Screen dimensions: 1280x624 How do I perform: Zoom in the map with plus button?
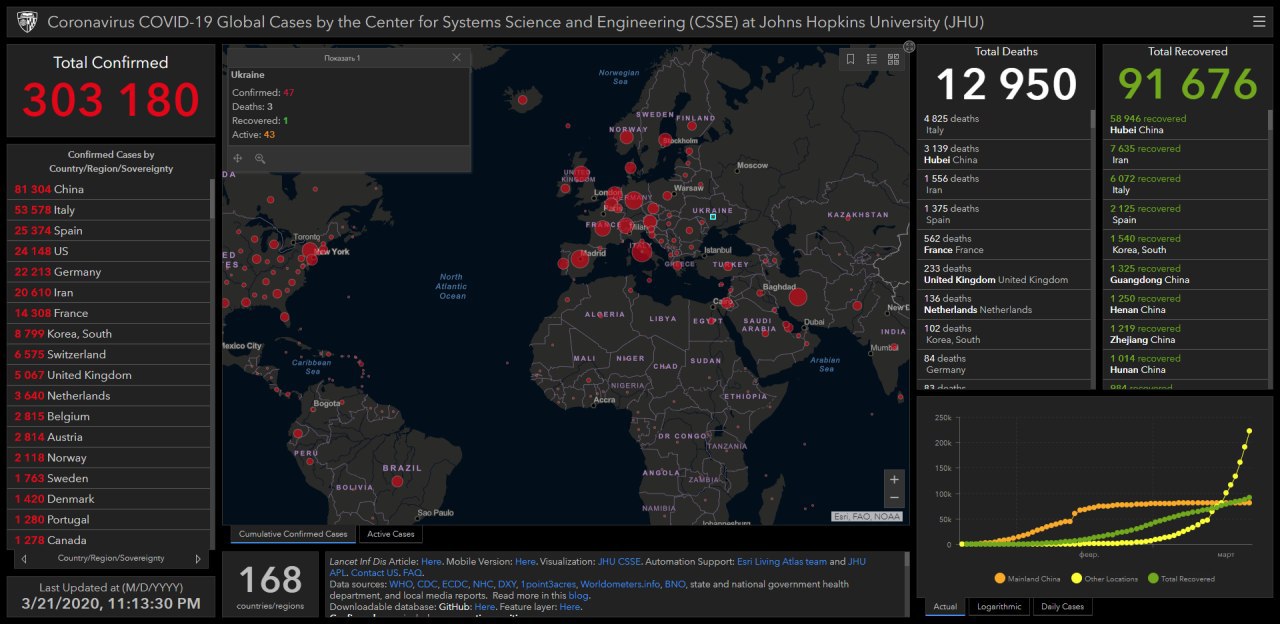pos(894,479)
